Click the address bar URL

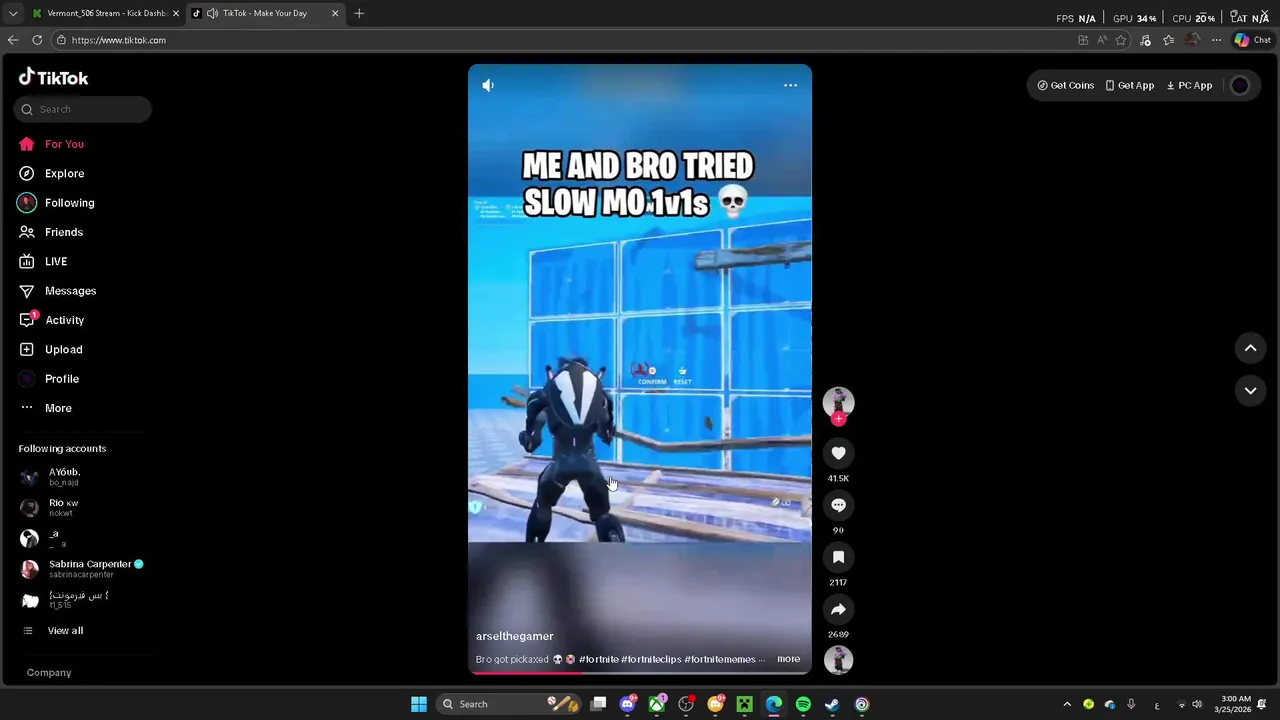coord(118,40)
